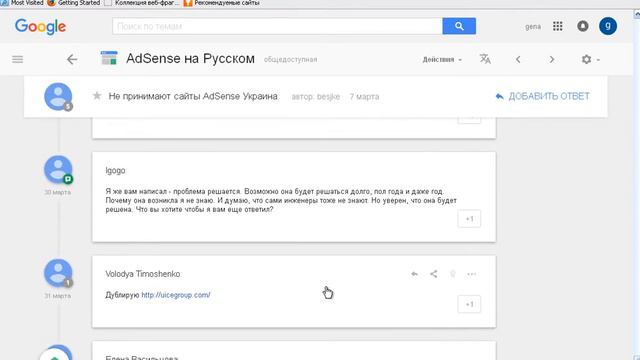The image size is (640, 360).
Task: Click the topic author avatar
Action: (x=58, y=97)
